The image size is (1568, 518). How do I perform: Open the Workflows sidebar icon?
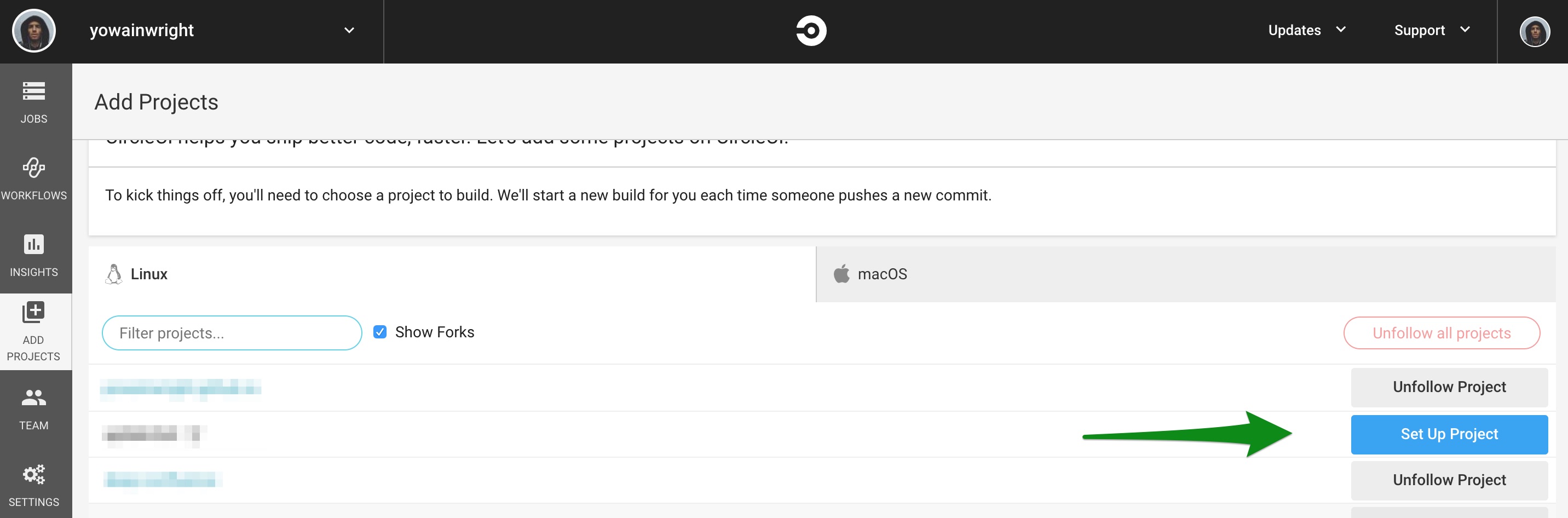[34, 168]
